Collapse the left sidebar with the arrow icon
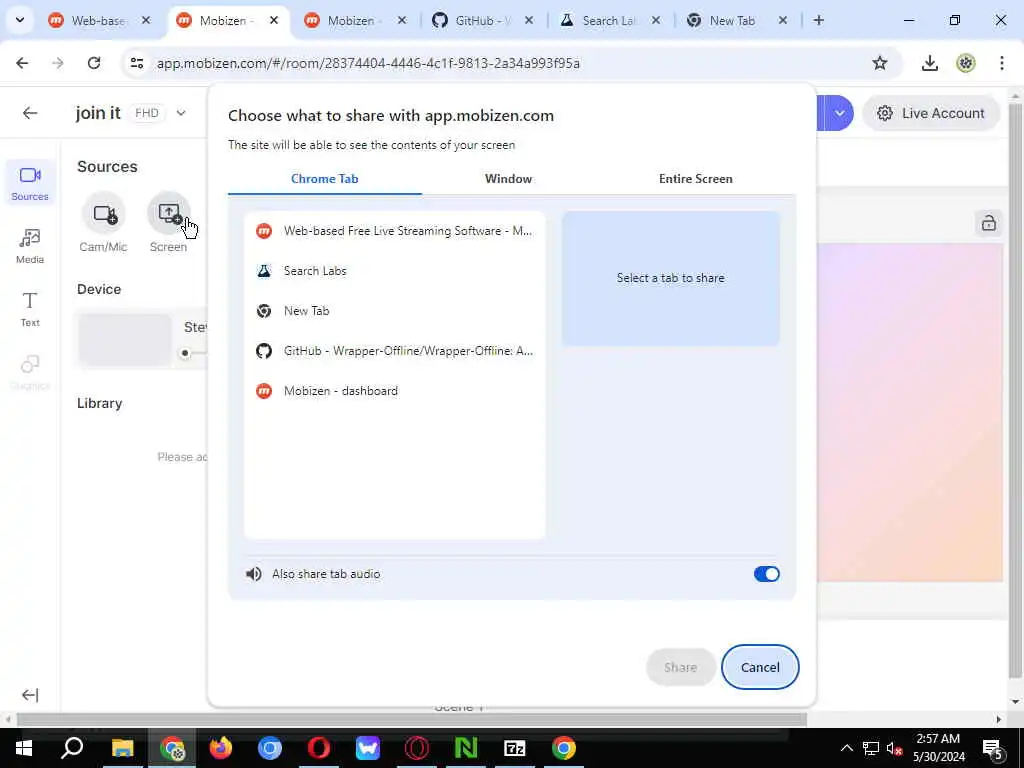Viewport: 1024px width, 768px height. click(x=30, y=696)
